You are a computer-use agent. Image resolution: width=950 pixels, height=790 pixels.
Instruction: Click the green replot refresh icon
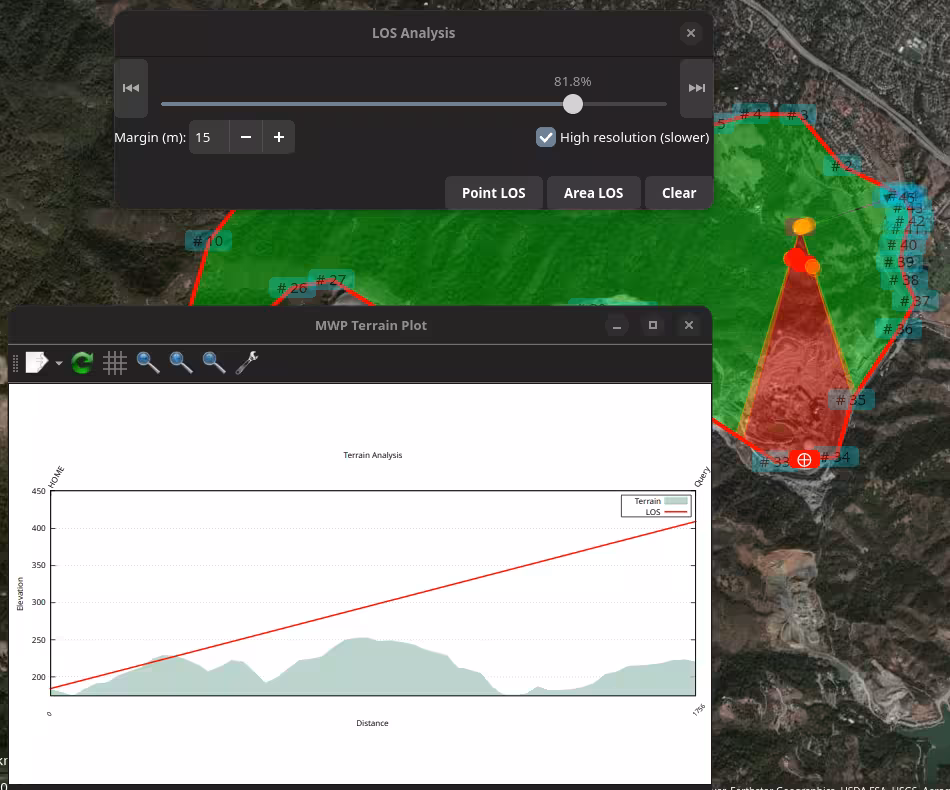click(x=82, y=363)
